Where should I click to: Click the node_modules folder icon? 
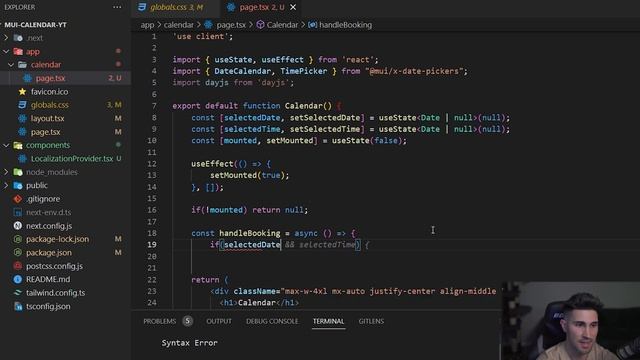tap(18, 172)
